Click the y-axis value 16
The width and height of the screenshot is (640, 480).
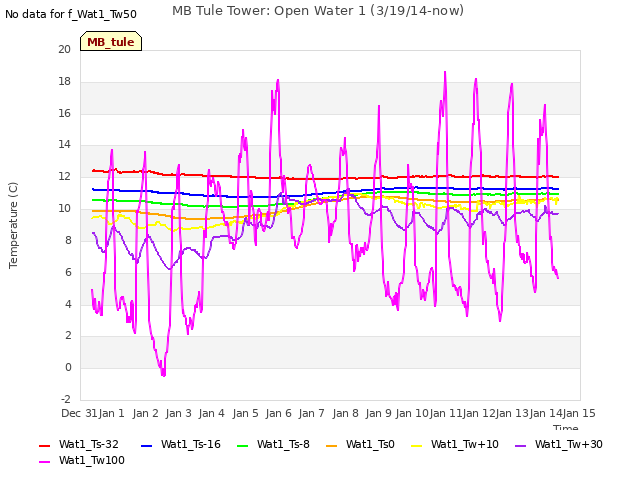click(64, 113)
